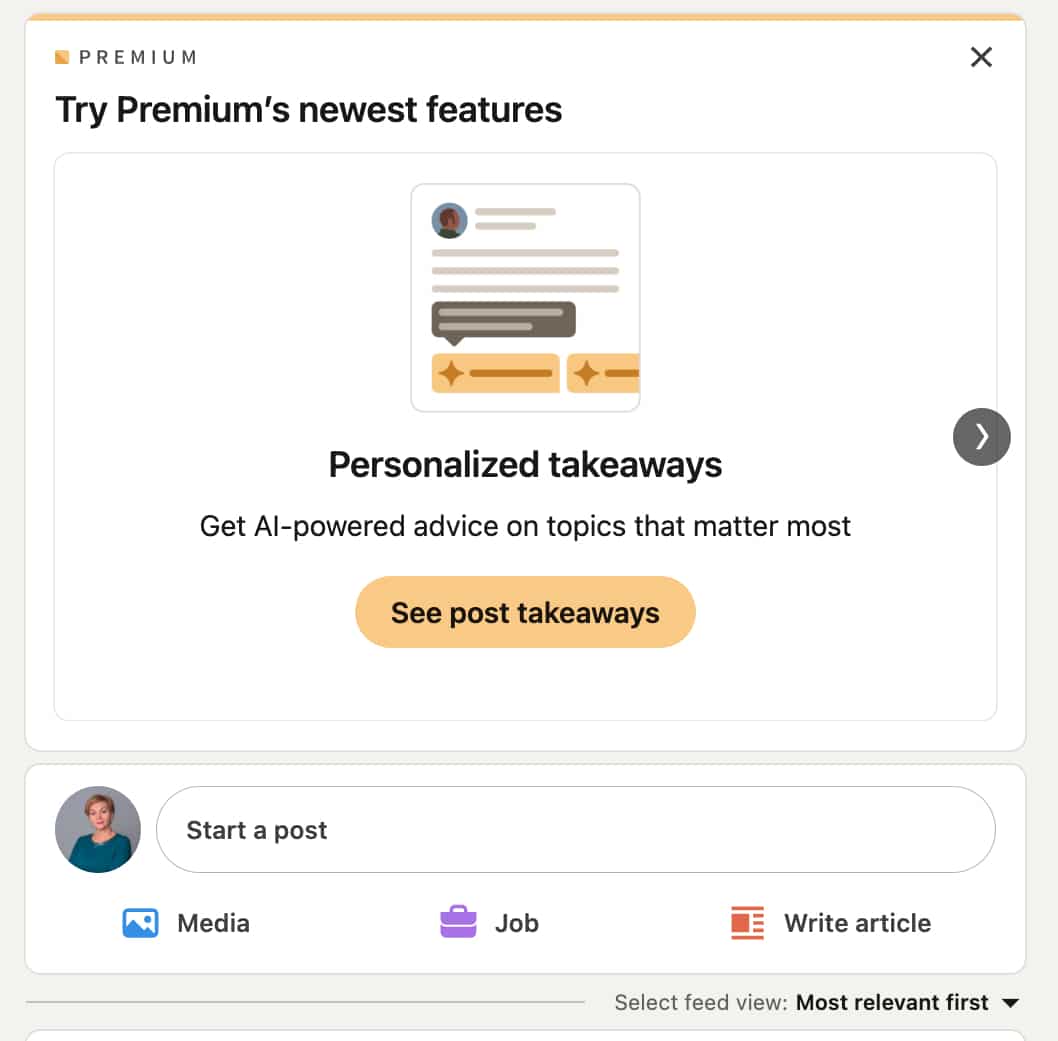Screen dimensions: 1058x1041
Task: Click the Media icon to attach a photo
Action: point(140,923)
